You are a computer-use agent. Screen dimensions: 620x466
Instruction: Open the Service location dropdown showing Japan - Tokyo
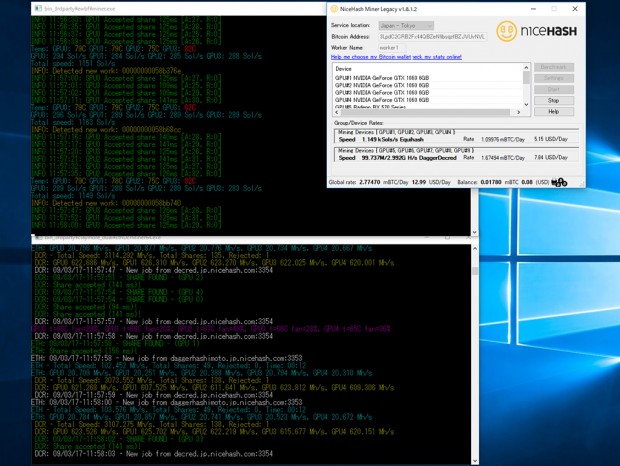[x=406, y=26]
